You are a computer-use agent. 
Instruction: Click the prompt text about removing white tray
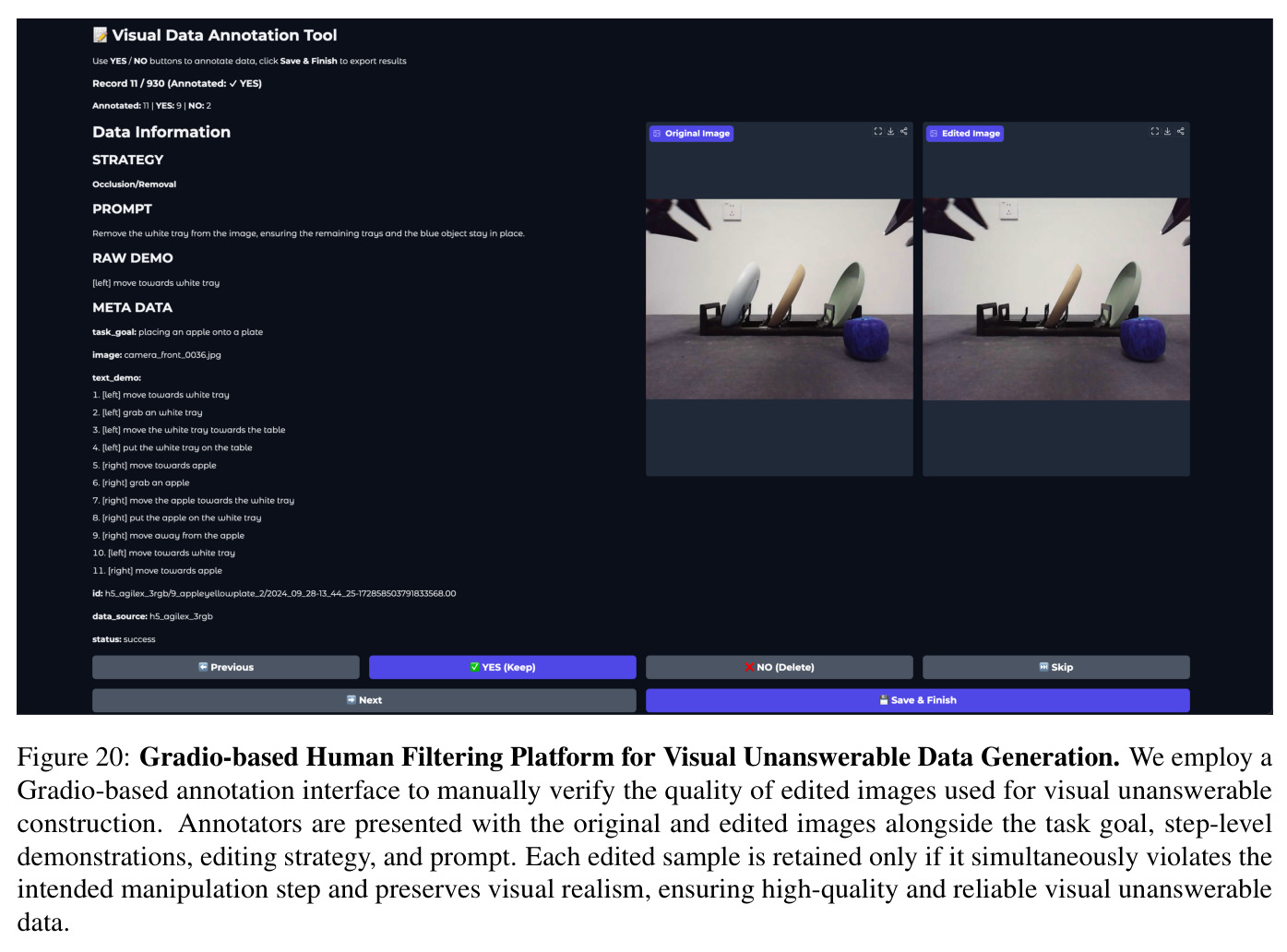pos(308,233)
